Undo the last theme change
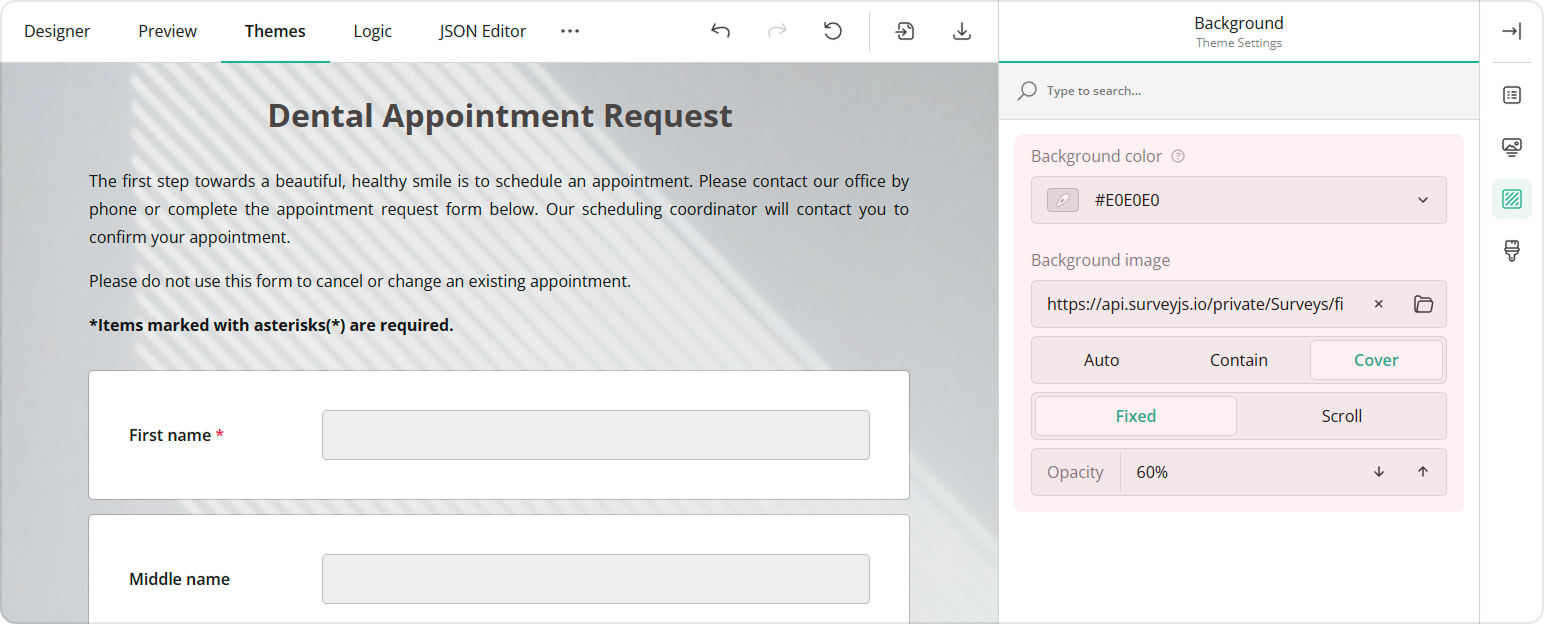 pos(720,31)
